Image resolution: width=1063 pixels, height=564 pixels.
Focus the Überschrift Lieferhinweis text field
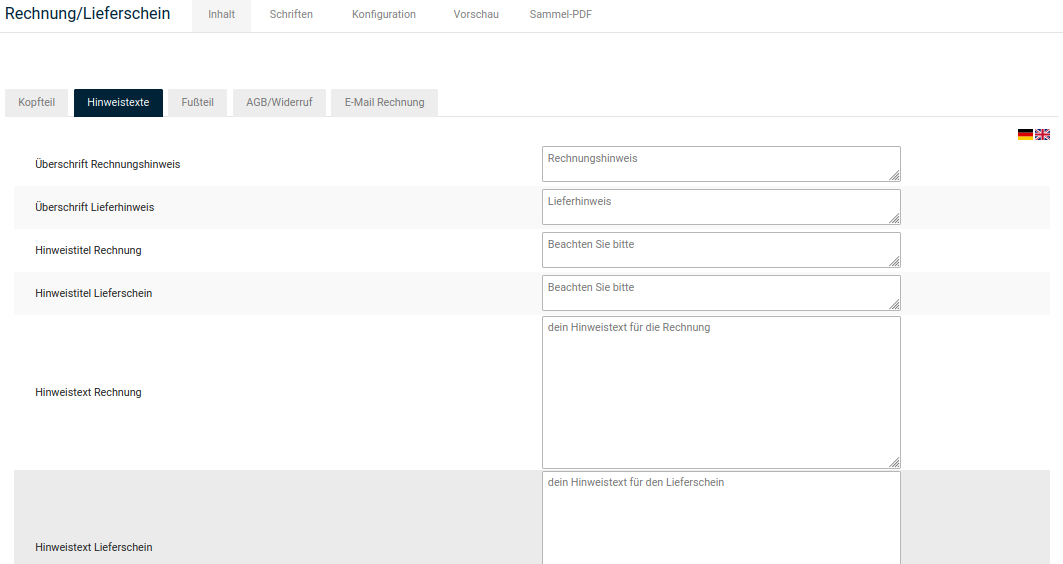pos(720,207)
